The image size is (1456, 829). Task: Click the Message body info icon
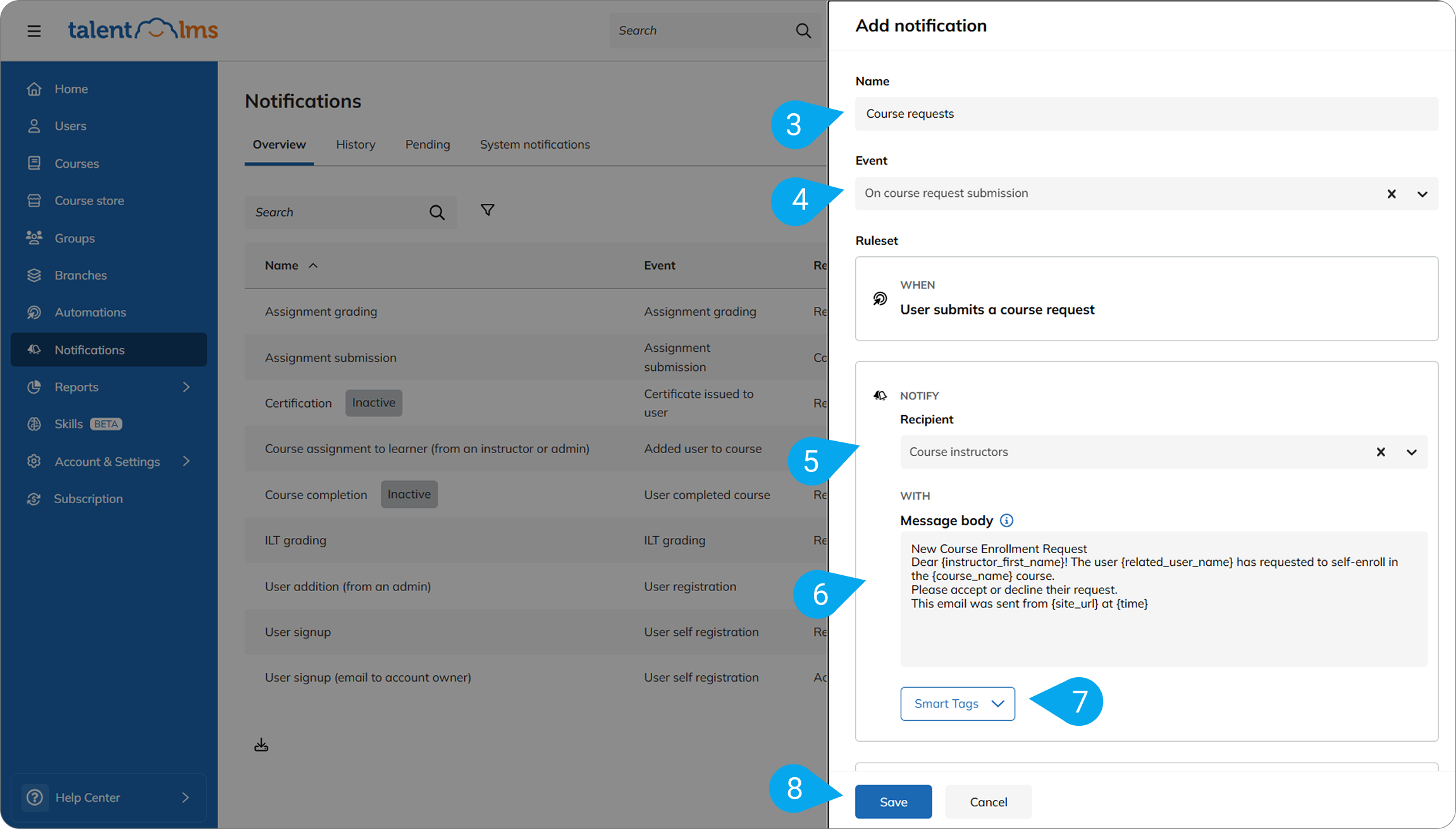click(x=1006, y=521)
